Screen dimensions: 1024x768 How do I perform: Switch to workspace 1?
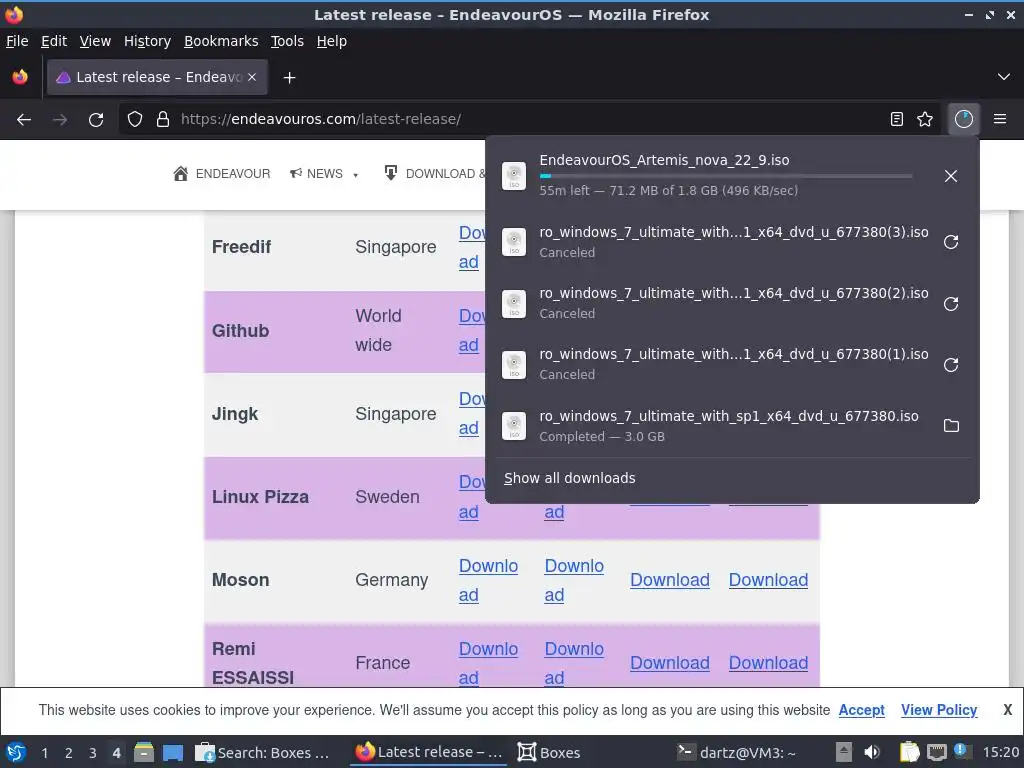(44, 753)
